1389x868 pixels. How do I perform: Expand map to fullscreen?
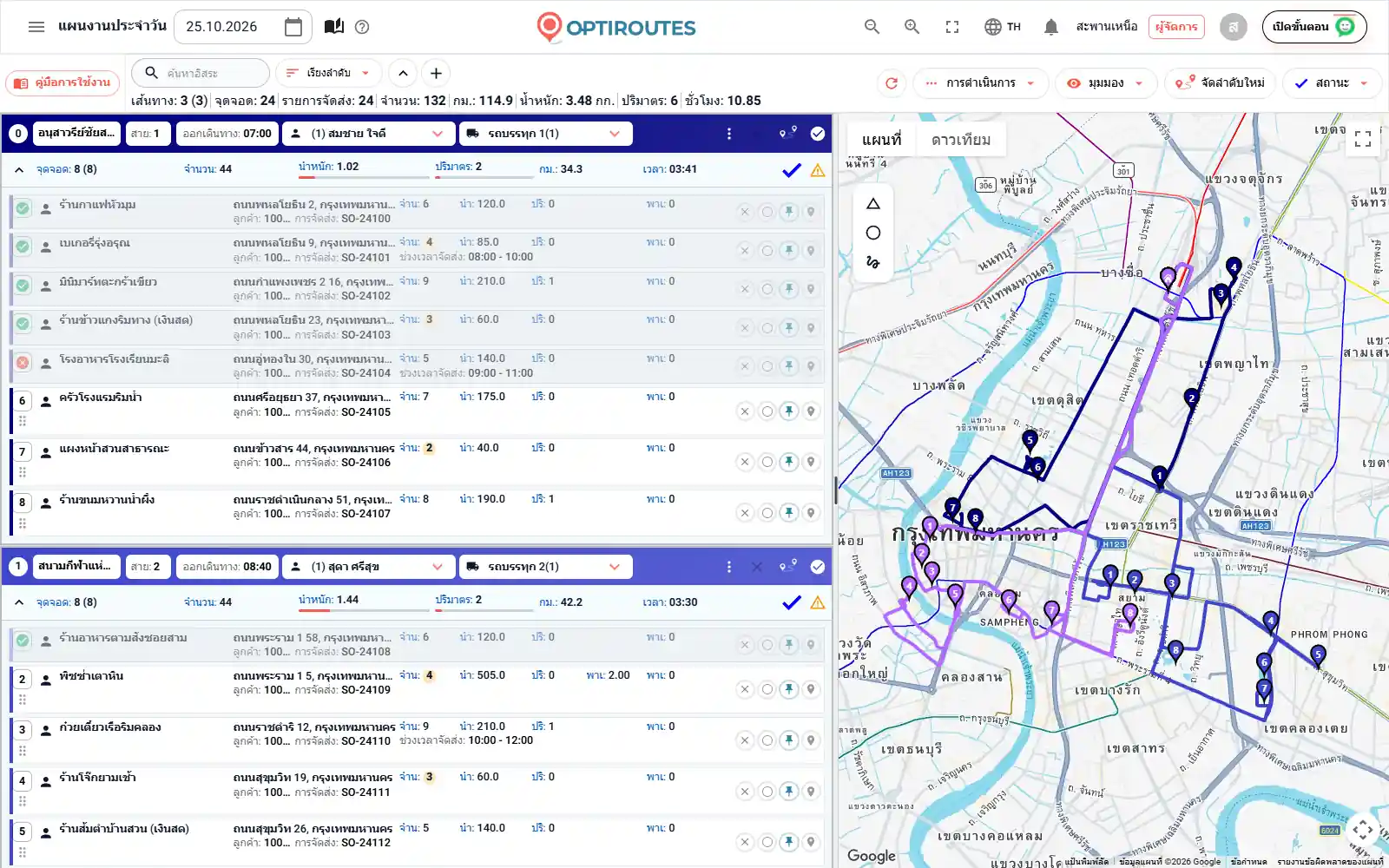1363,139
